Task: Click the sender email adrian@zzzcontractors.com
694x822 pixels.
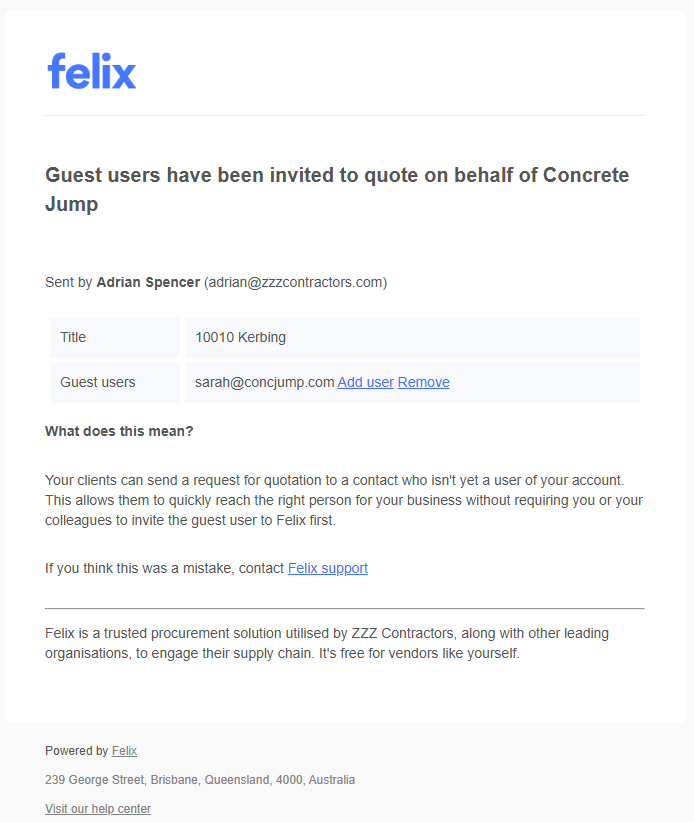Action: [295, 282]
